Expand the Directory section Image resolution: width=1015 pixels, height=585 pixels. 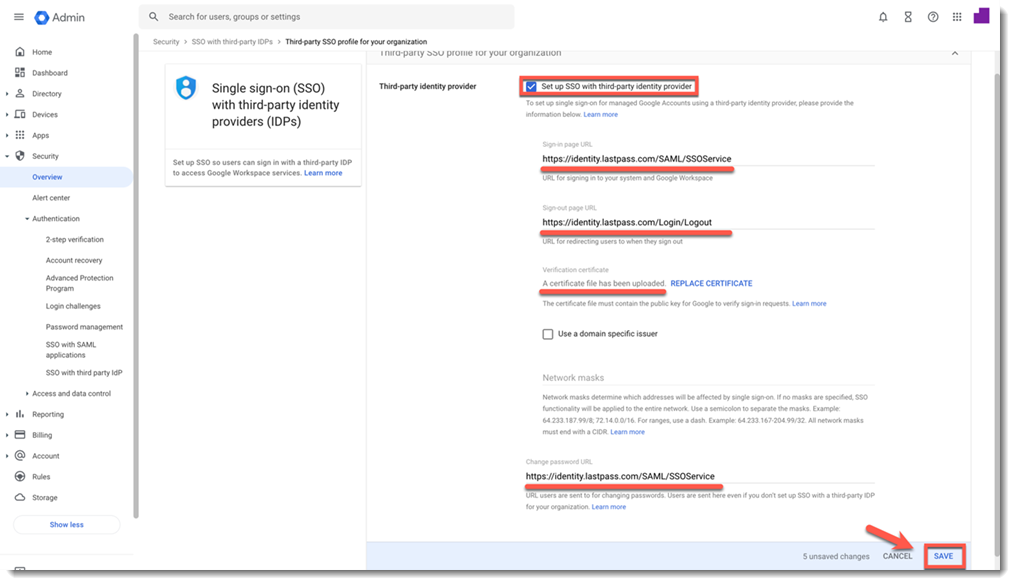8,94
